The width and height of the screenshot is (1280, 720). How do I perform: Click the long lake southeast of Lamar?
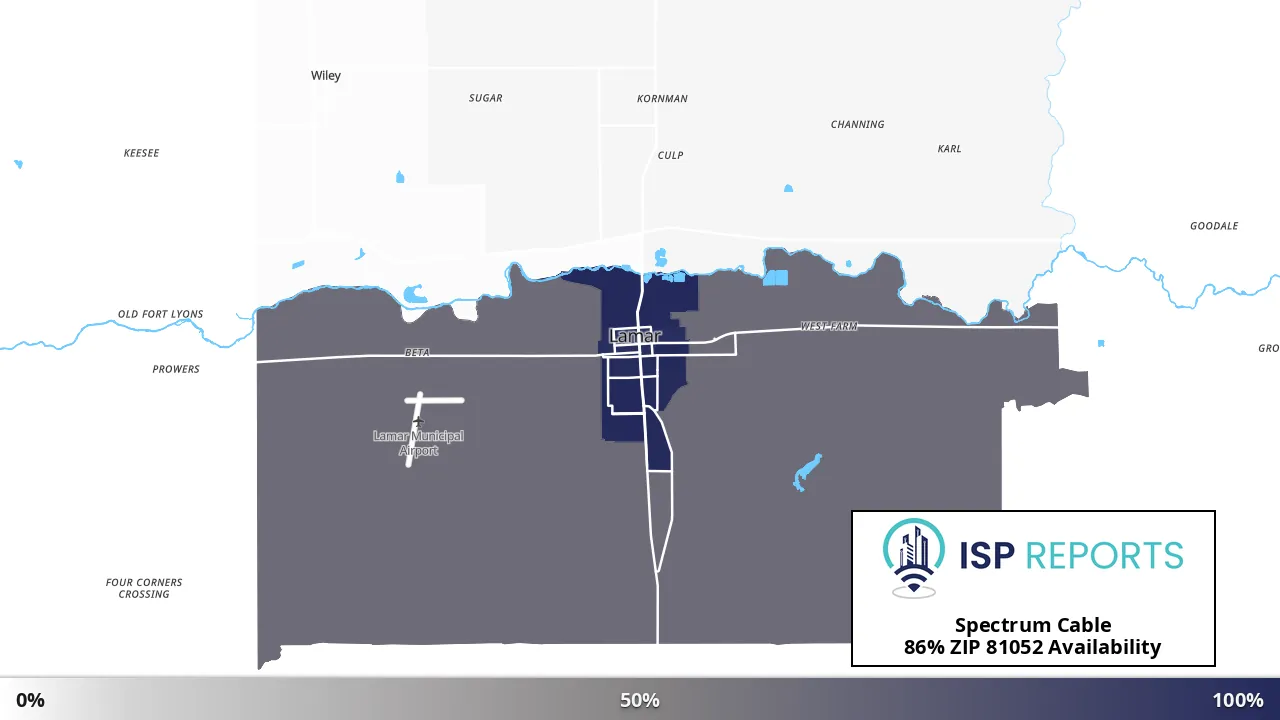(x=807, y=472)
